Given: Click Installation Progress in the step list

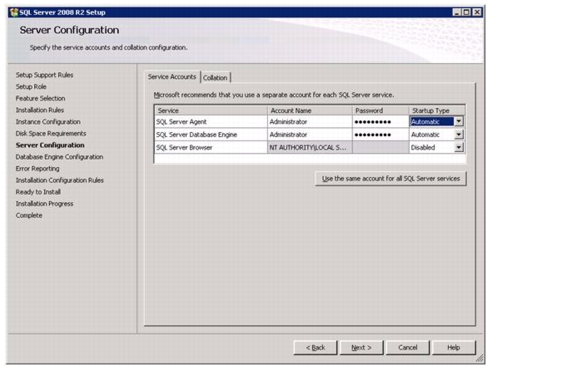Looking at the screenshot, I should pos(44,204).
